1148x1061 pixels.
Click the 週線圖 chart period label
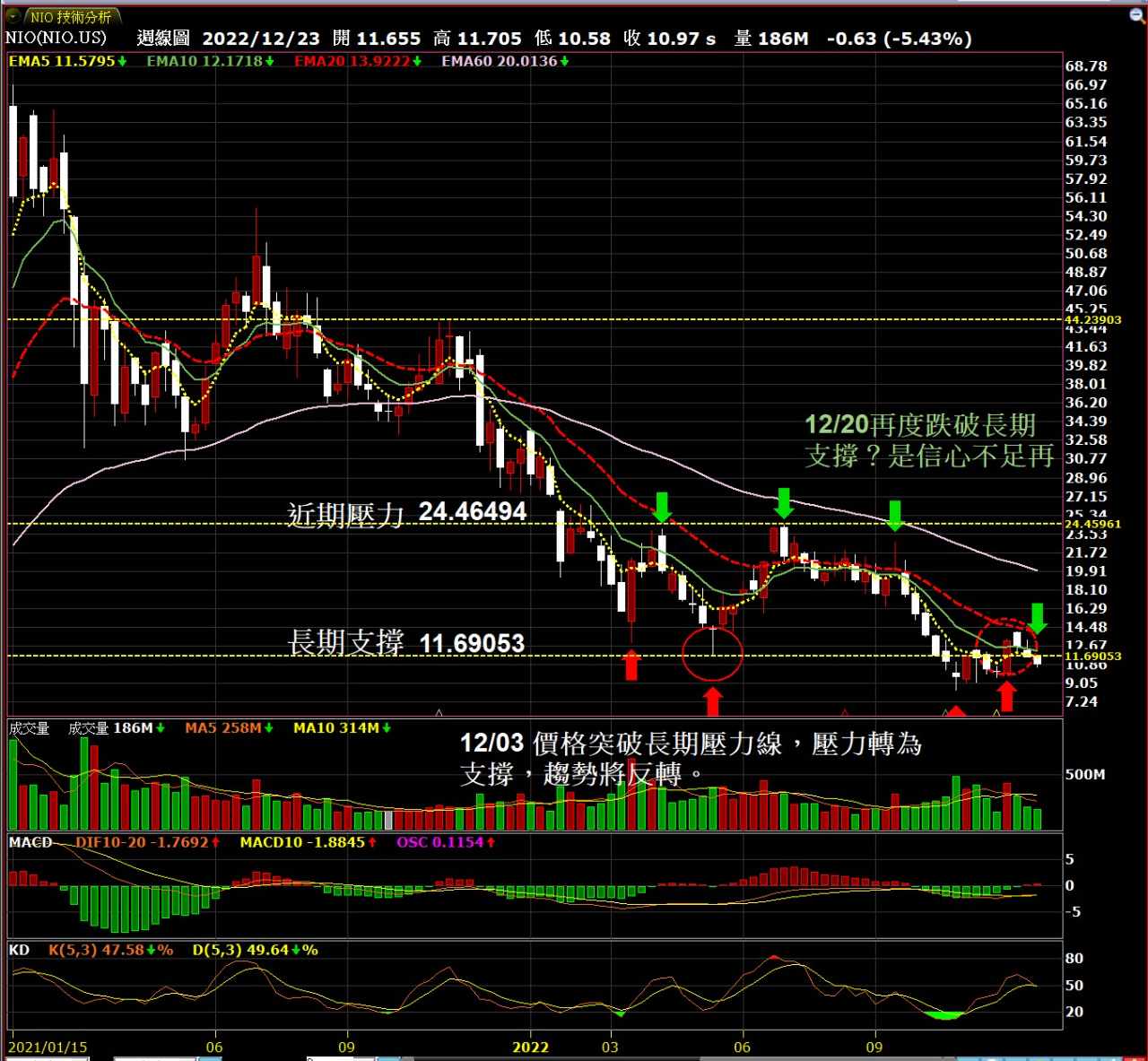[163, 39]
